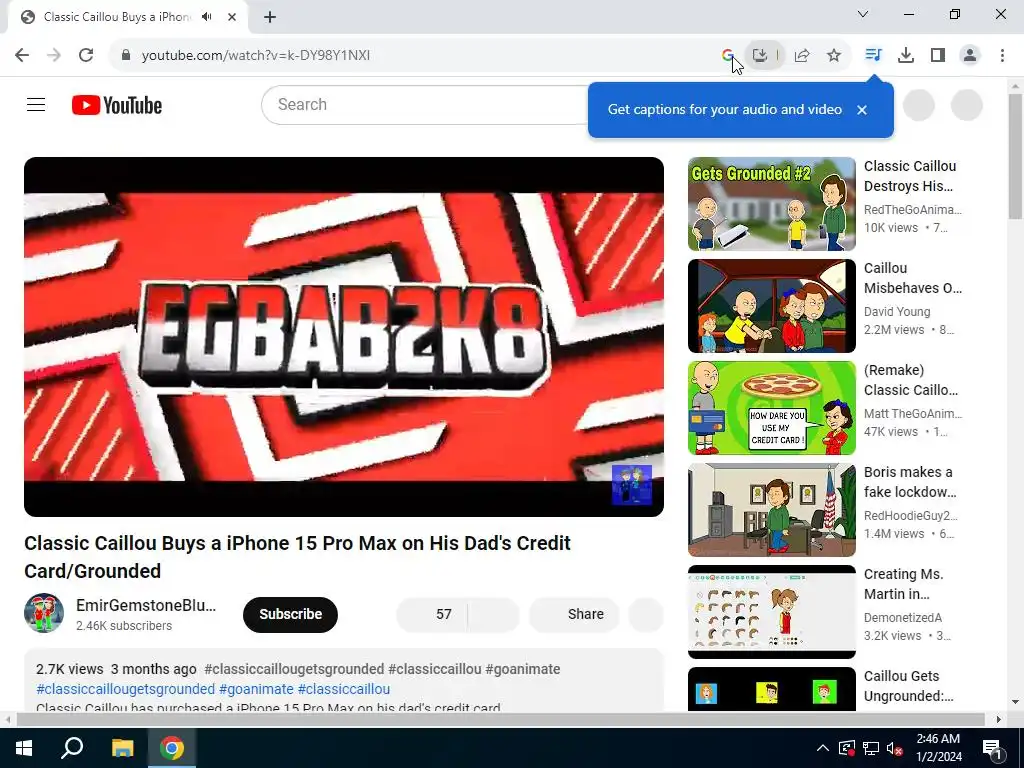Click the blue #goanimate hashtag link

(x=256, y=689)
